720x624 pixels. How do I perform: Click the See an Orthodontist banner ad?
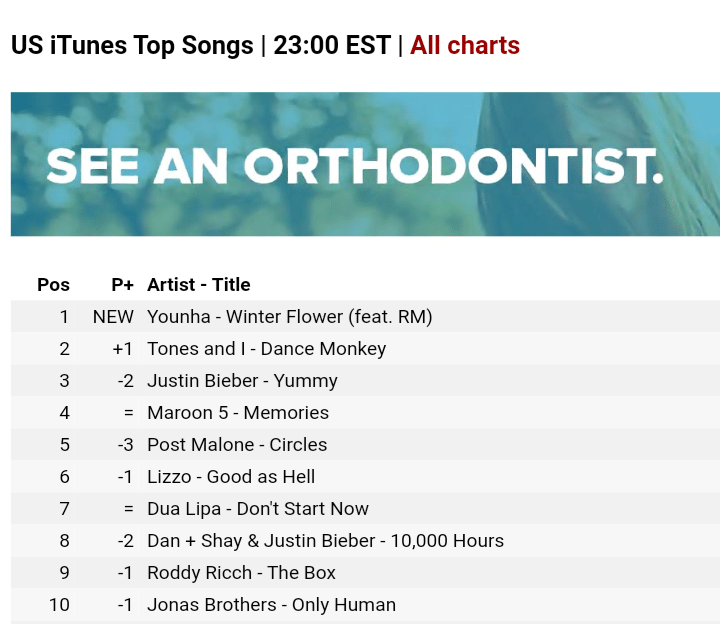click(365, 165)
